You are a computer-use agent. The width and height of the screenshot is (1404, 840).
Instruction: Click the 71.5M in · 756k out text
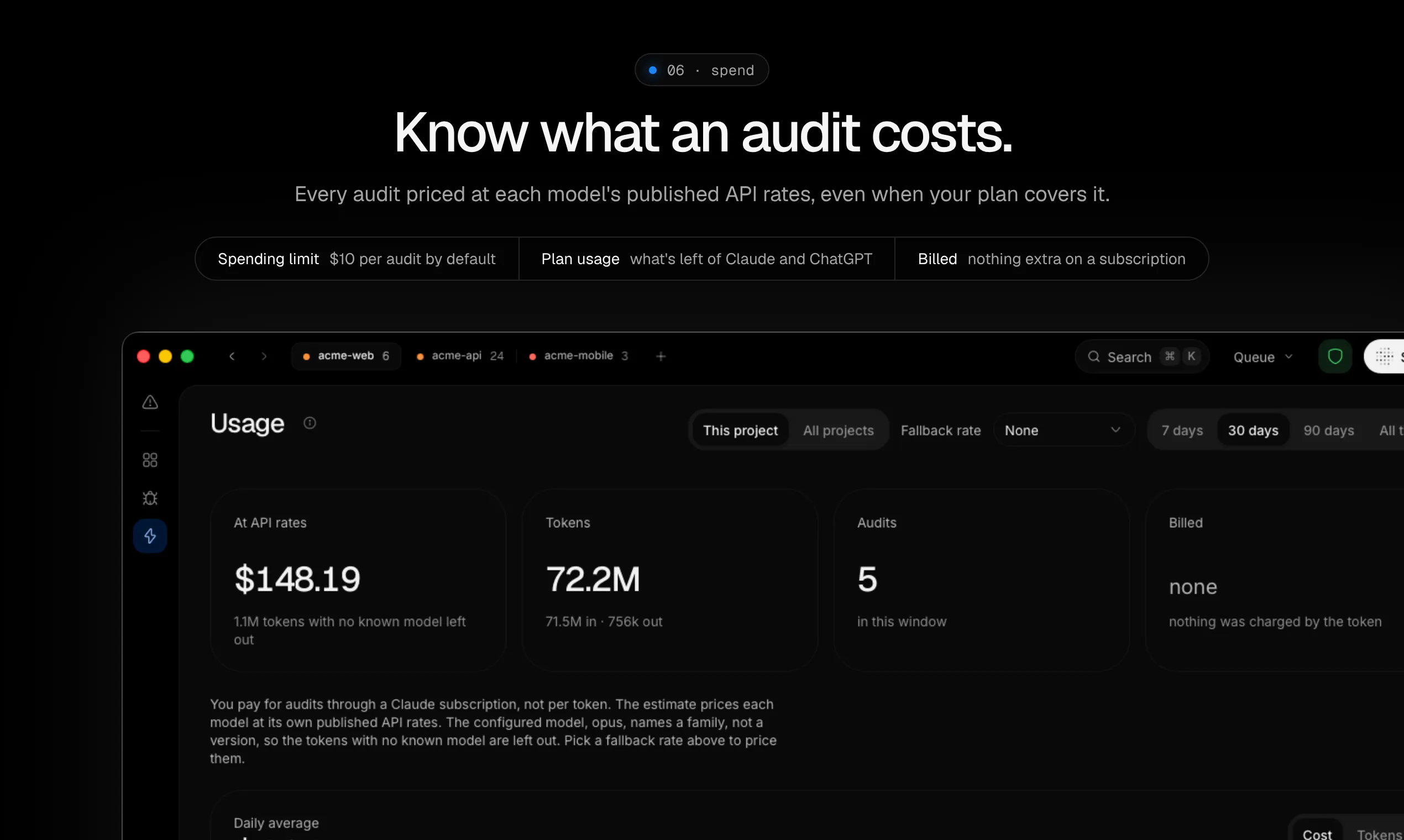[x=604, y=622]
